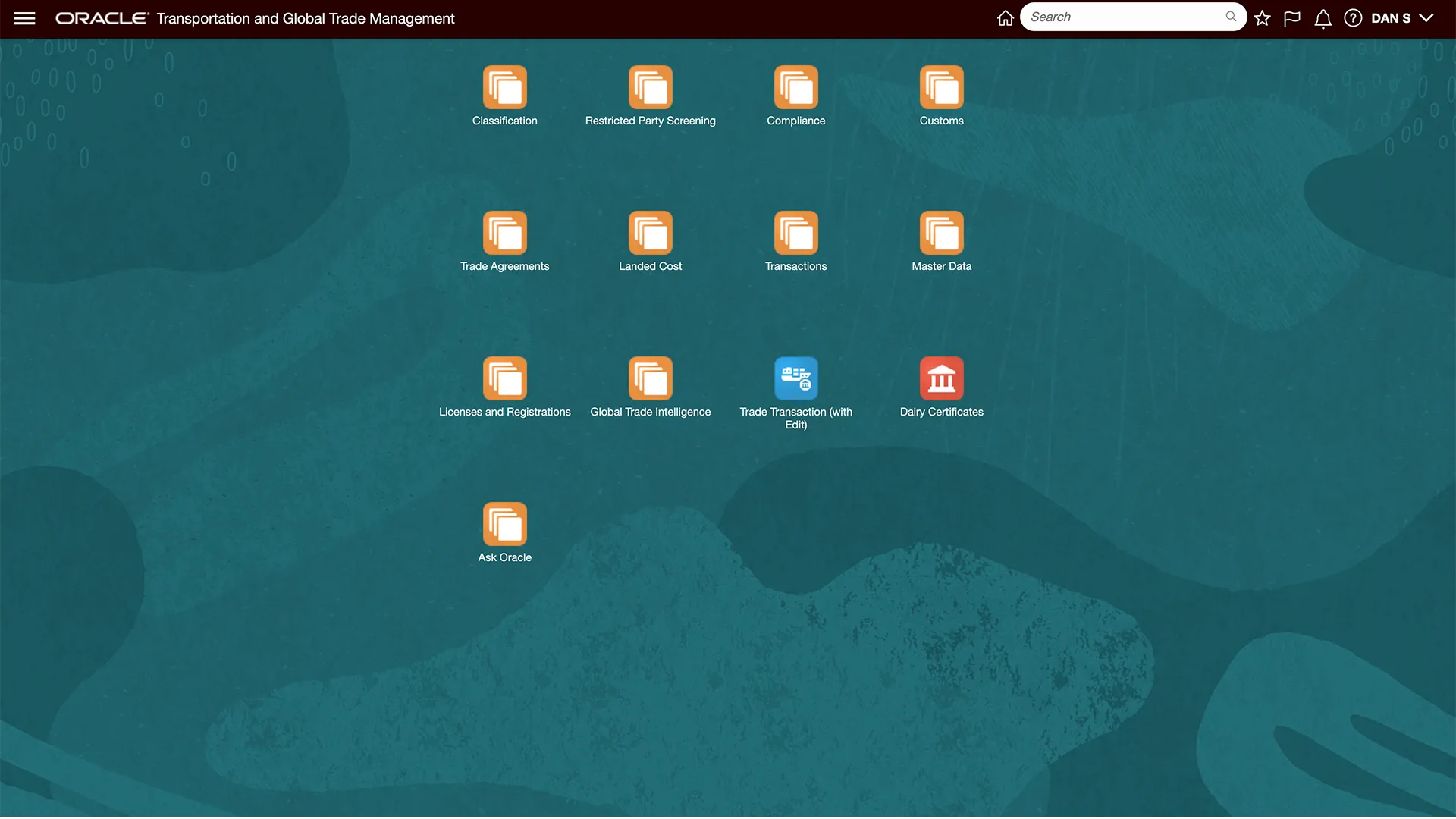The width and height of the screenshot is (1456, 819).
Task: Open the Dairy Certificates icon
Action: [941, 378]
